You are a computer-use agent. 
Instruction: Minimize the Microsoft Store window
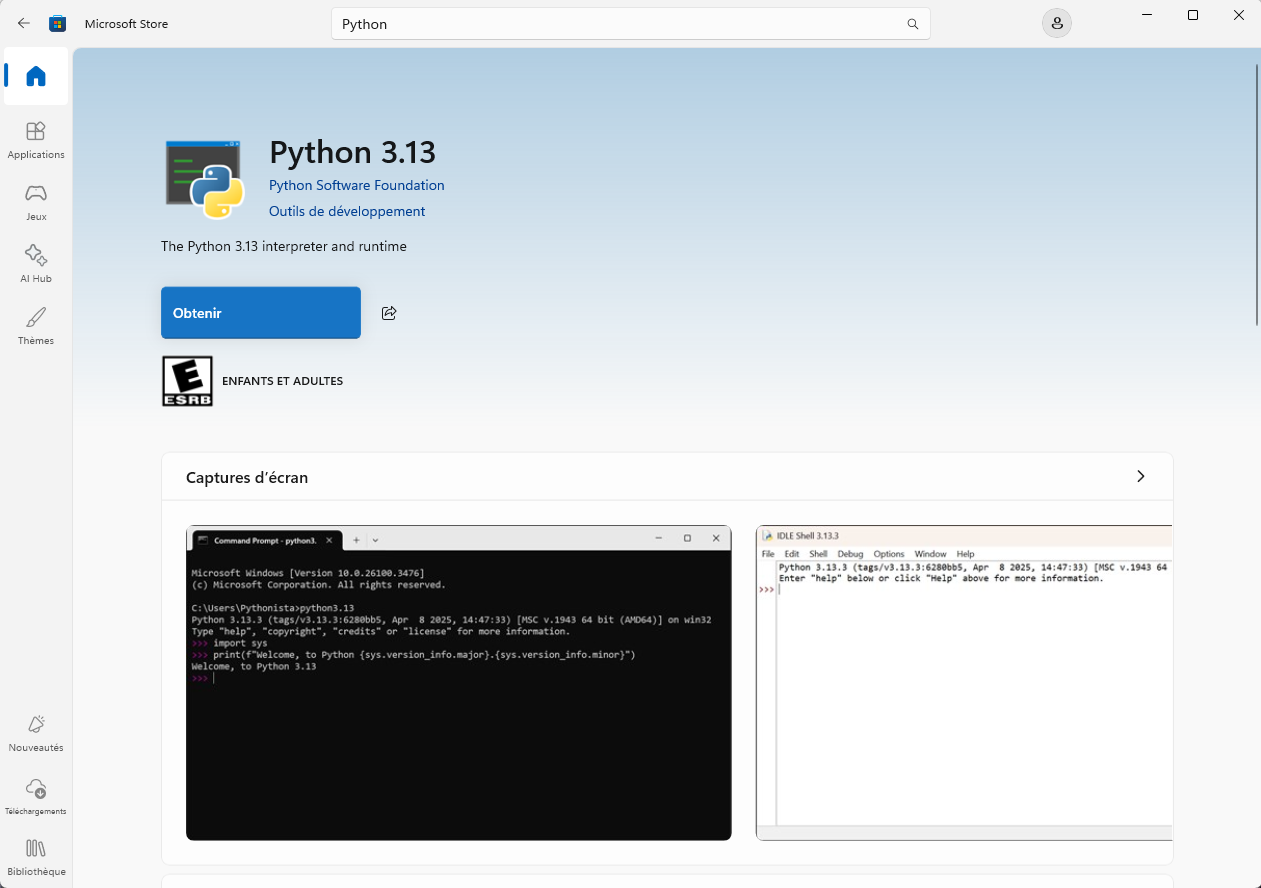pyautogui.click(x=1147, y=15)
